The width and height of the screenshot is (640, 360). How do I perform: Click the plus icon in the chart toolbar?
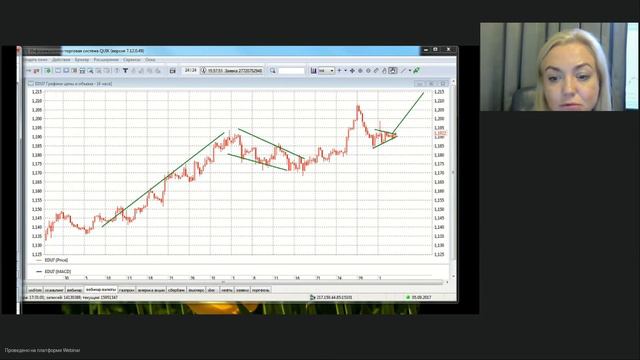339,71
